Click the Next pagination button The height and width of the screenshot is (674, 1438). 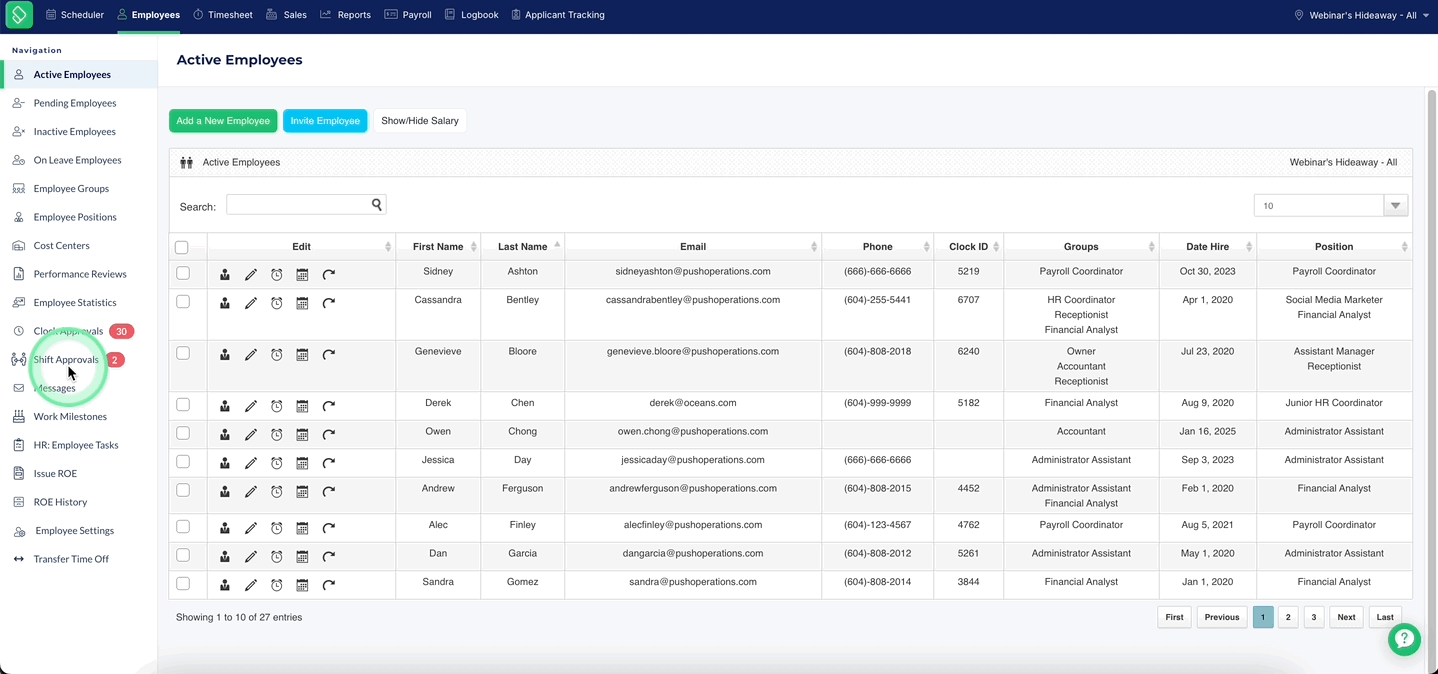click(1346, 617)
